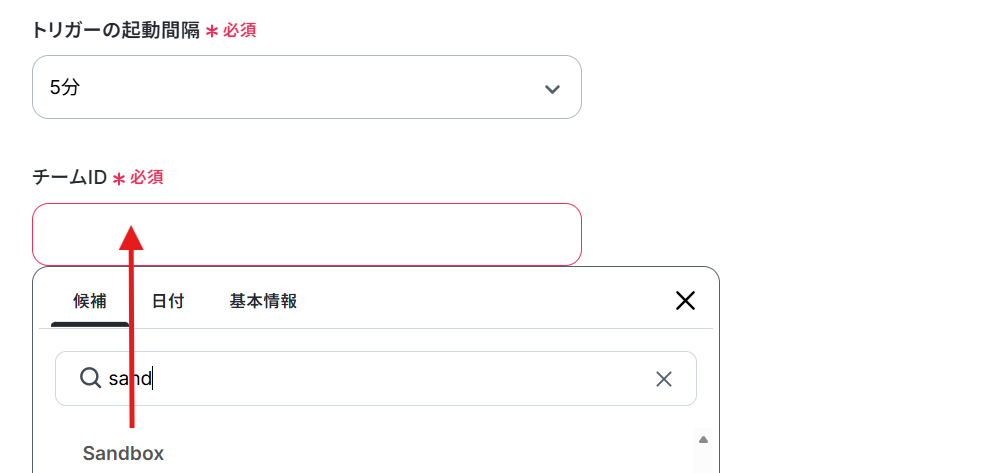Select the 候補 tab
Image resolution: width=992 pixels, height=473 pixels.
click(90, 302)
